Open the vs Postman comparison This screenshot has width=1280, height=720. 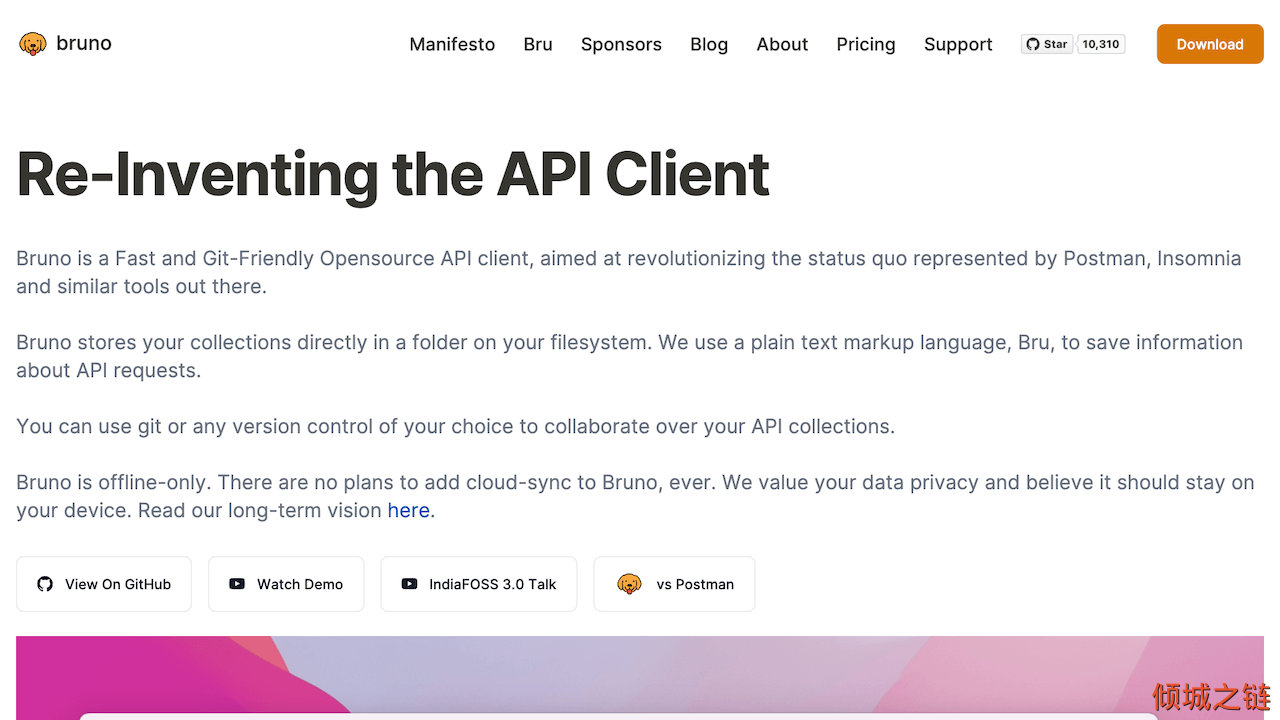click(675, 584)
